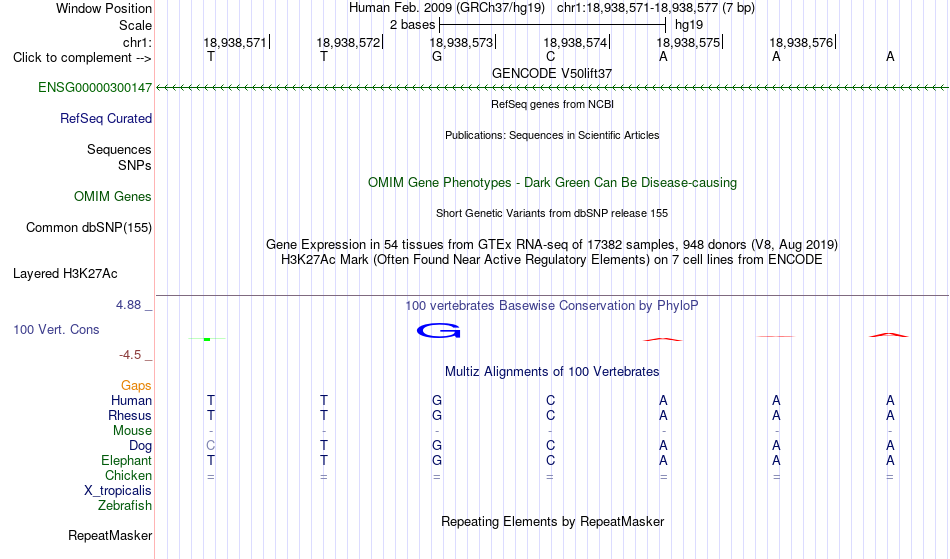
Task: Click the hg19 label beside scale bar
Action: (x=689, y=25)
